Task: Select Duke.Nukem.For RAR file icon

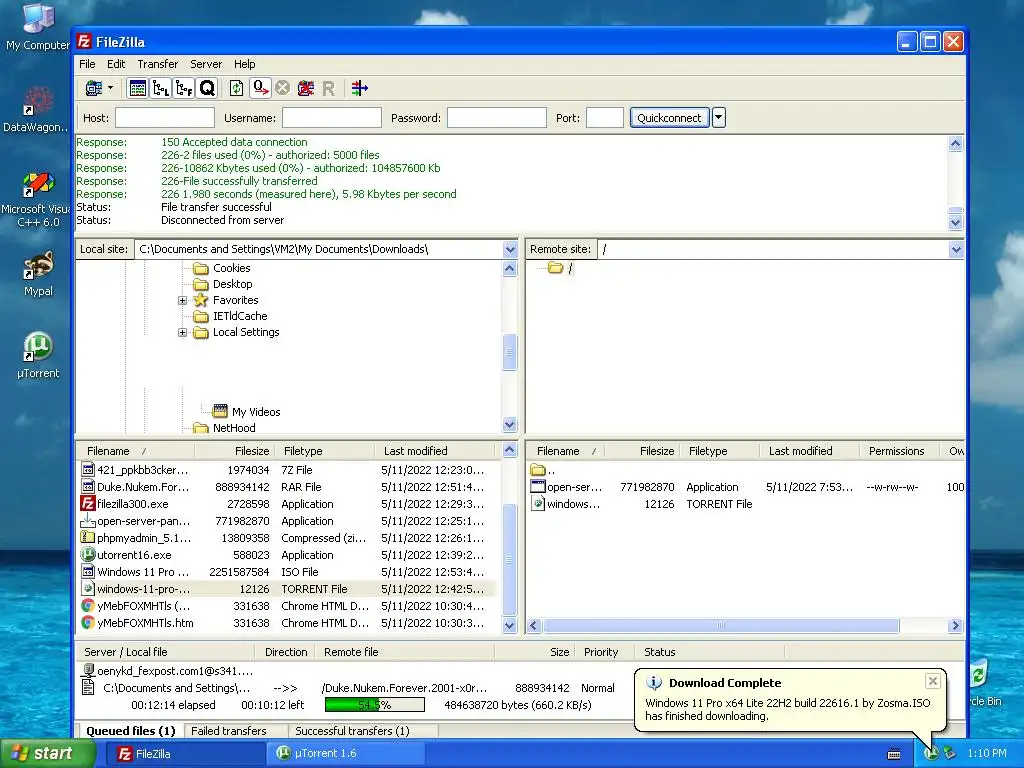Action: pos(88,487)
